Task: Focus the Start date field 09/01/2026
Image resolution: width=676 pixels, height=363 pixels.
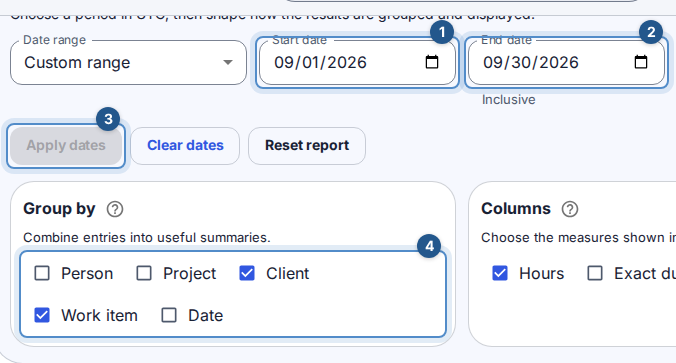Action: pyautogui.click(x=357, y=63)
